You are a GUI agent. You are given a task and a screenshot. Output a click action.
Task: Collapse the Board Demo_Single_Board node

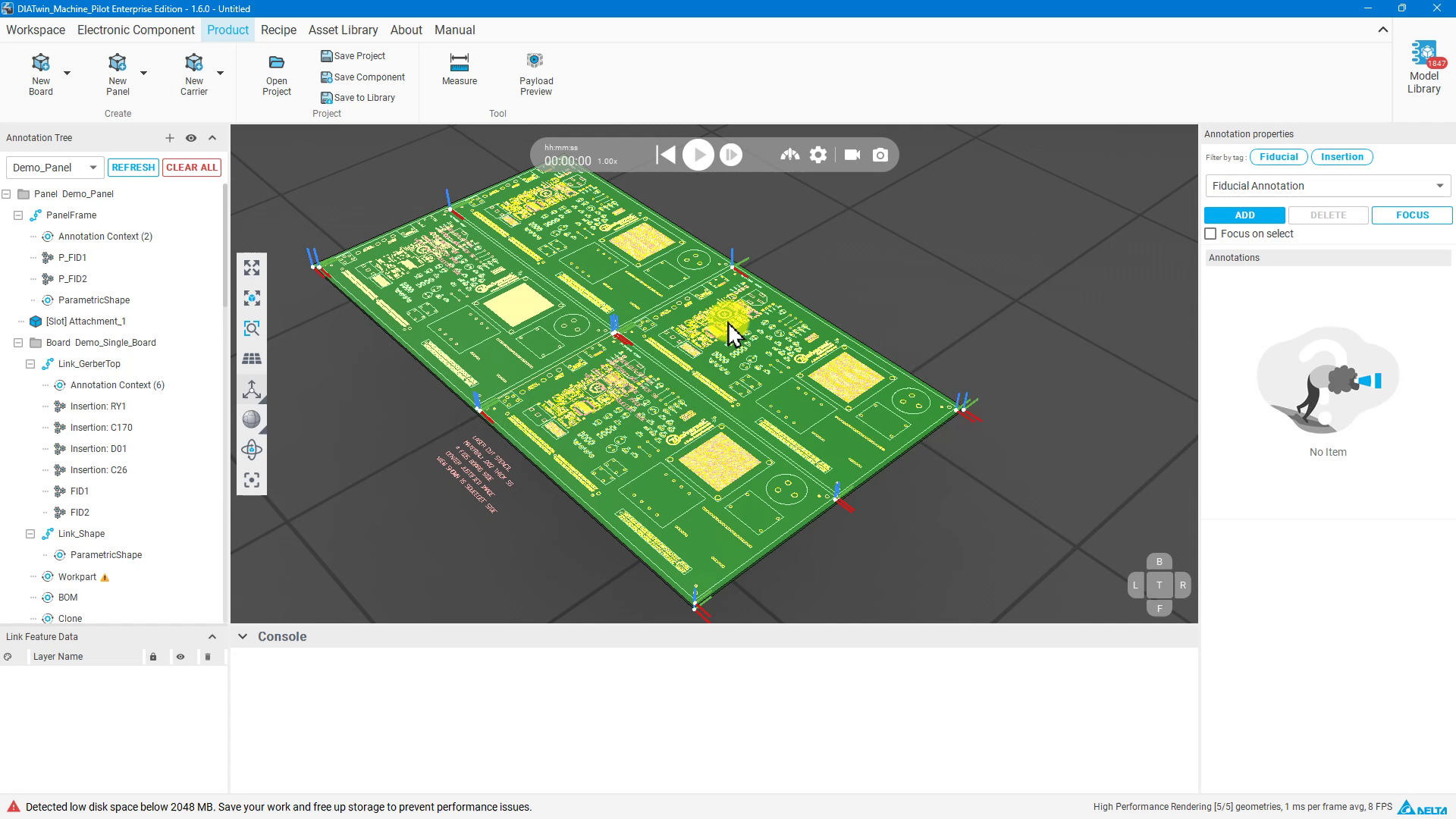tap(18, 343)
